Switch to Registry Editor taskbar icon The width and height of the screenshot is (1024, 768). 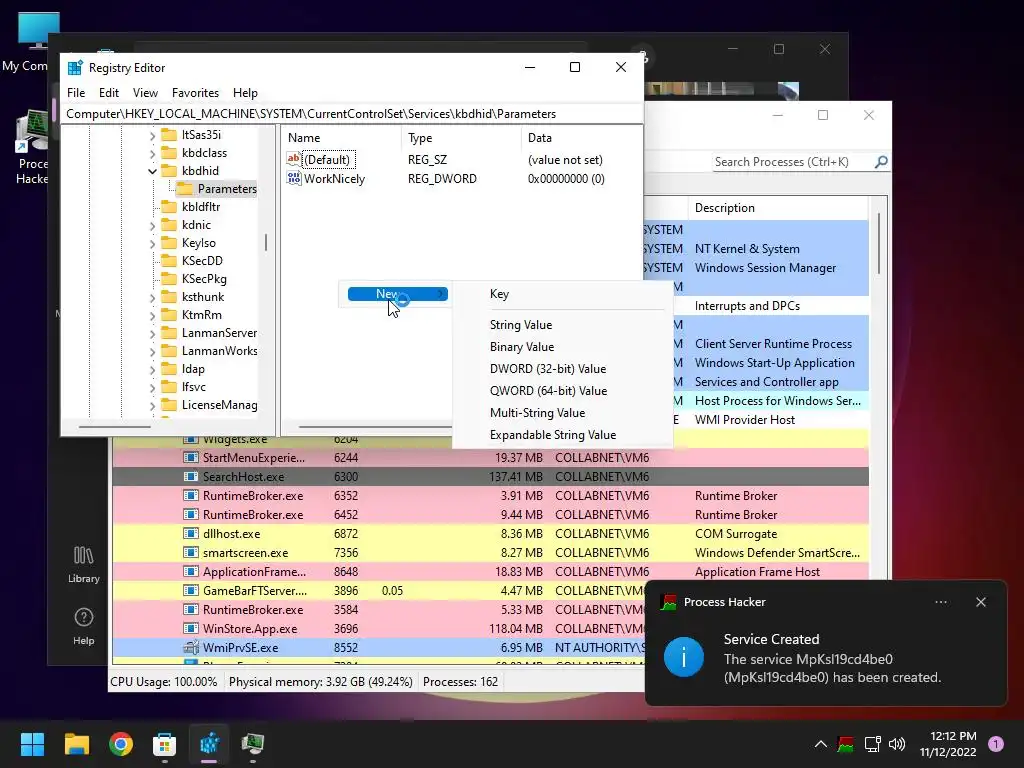click(209, 744)
